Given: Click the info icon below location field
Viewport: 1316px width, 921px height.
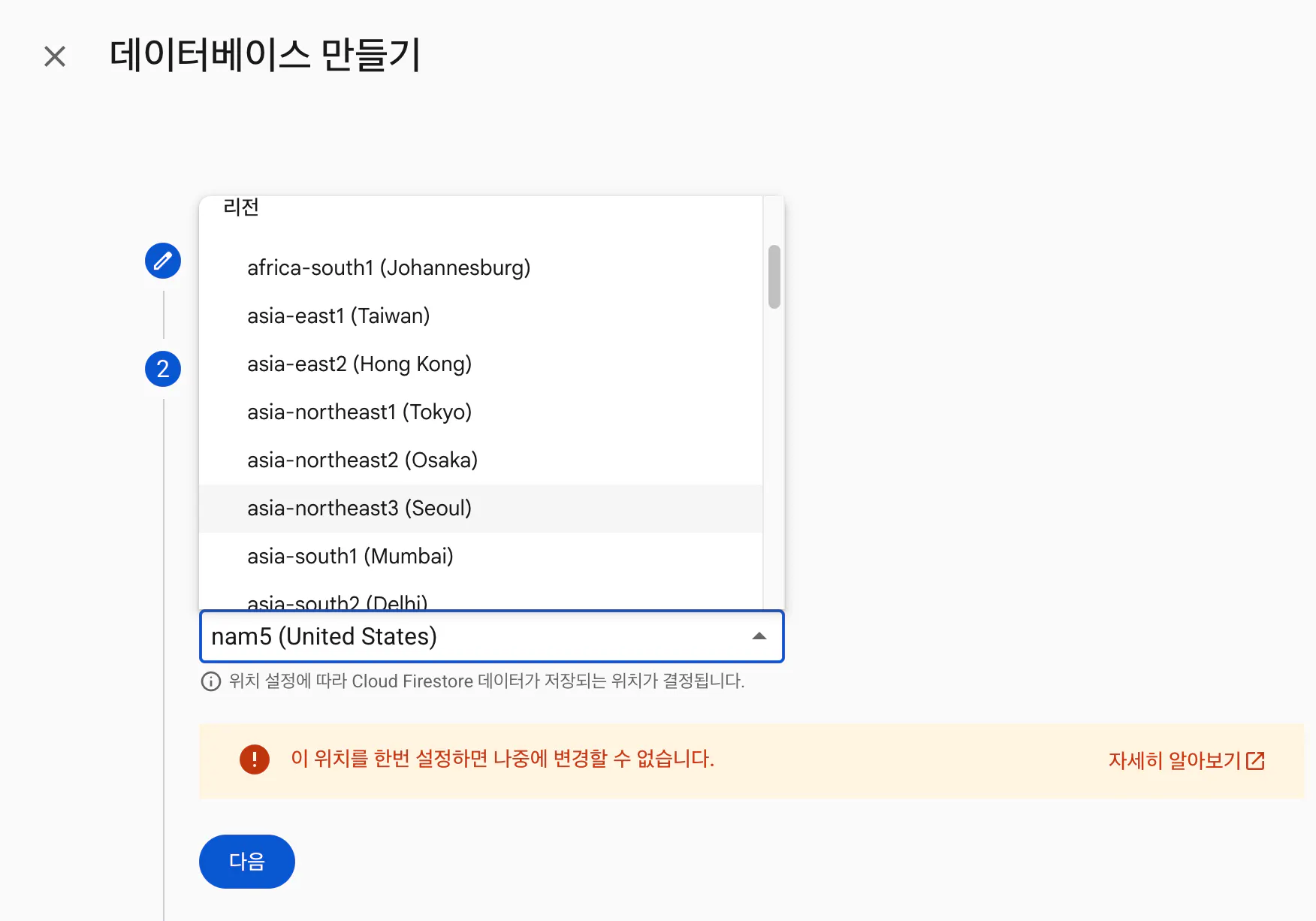Looking at the screenshot, I should point(211,681).
